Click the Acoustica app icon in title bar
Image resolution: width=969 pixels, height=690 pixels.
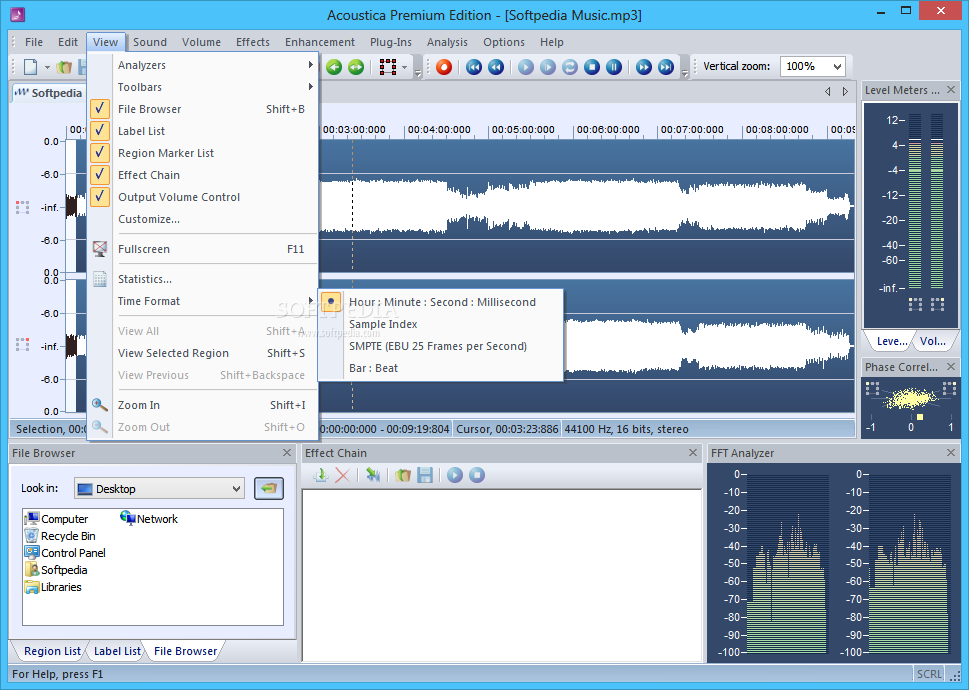[18, 14]
